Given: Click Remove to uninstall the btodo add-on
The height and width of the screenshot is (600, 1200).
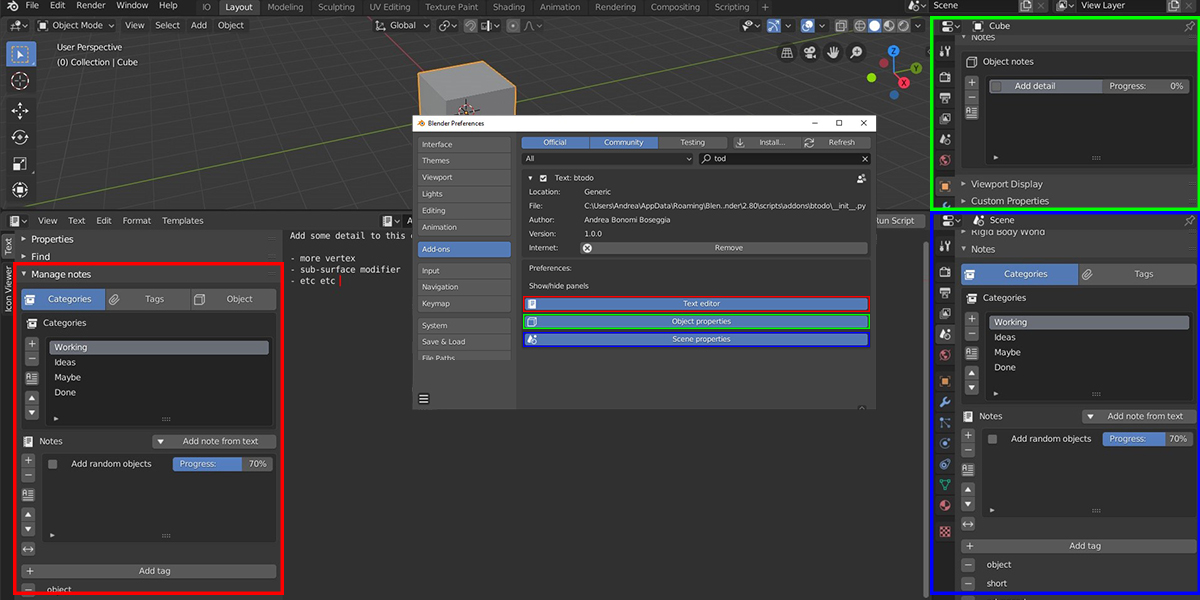Looking at the screenshot, I should (731, 247).
